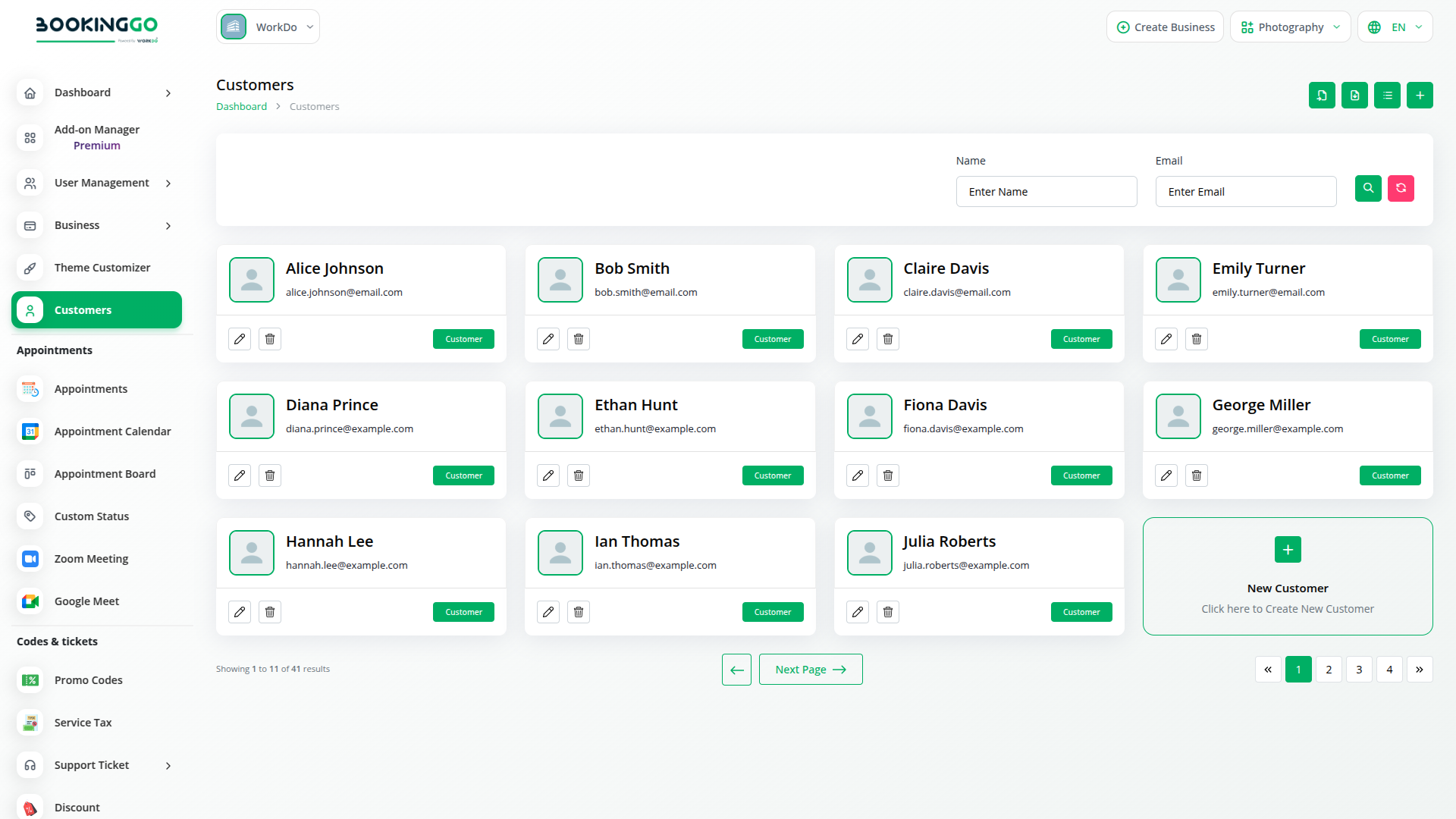Screen dimensions: 1456x819
Task: Edit Alice Johnson with the pencil icon
Action: tap(240, 339)
